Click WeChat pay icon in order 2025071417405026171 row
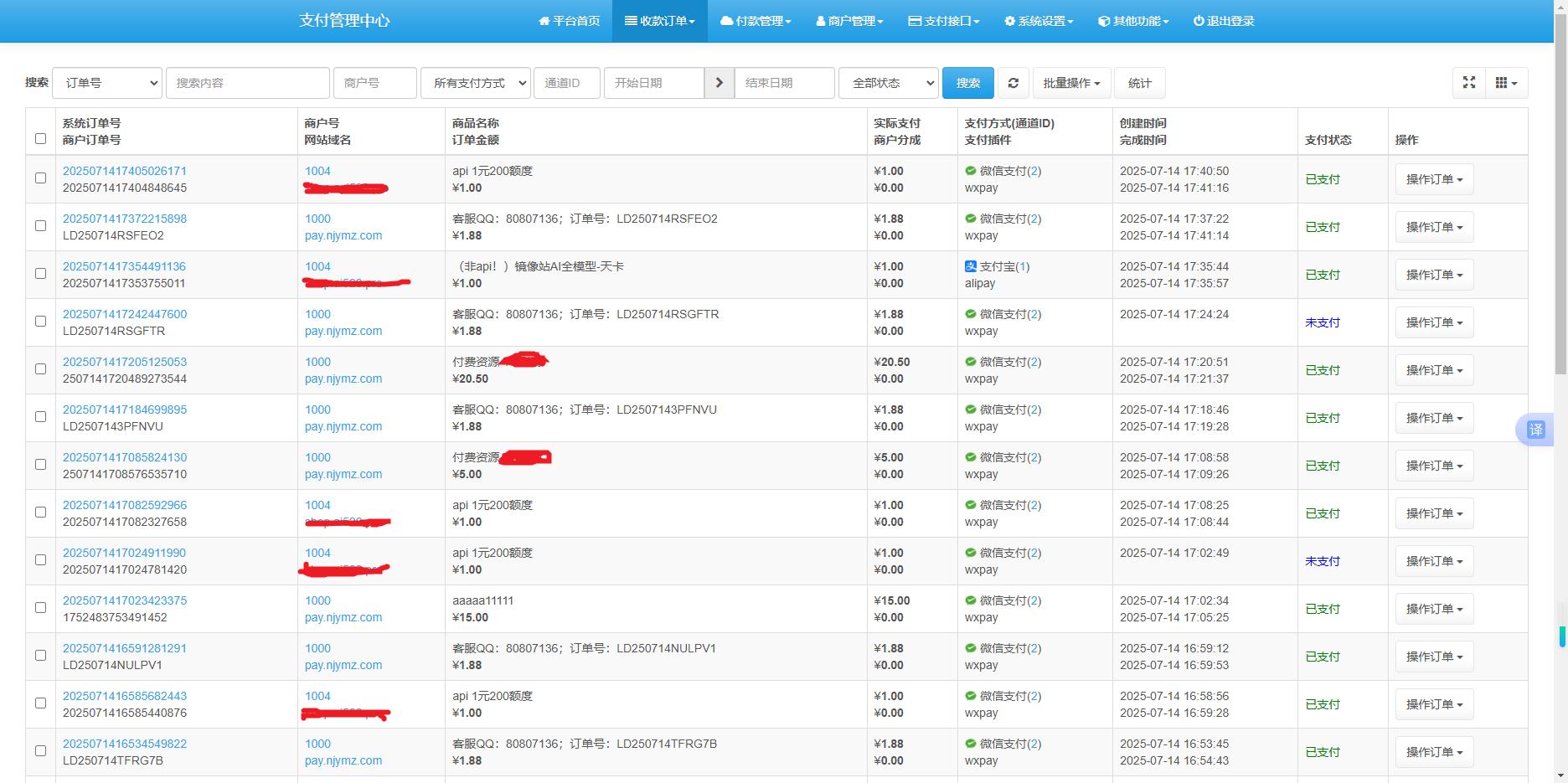 [x=971, y=171]
